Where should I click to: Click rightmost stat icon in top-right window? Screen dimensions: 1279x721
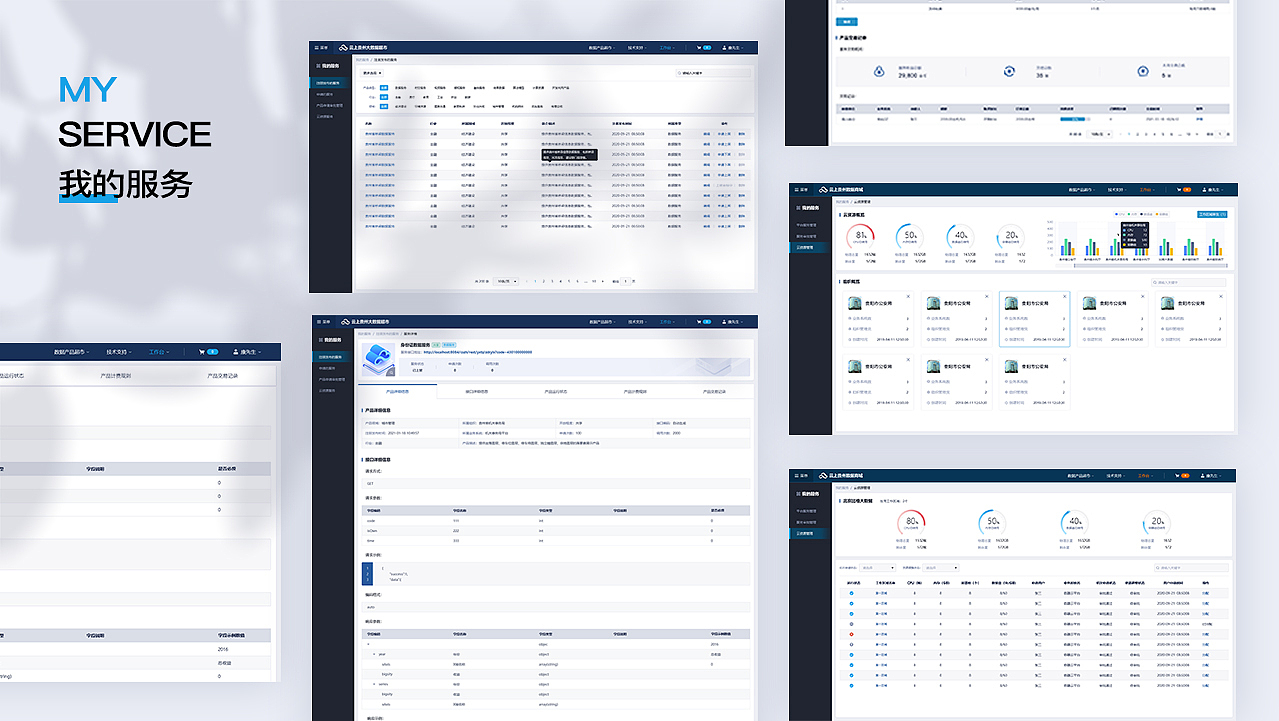coord(1142,71)
